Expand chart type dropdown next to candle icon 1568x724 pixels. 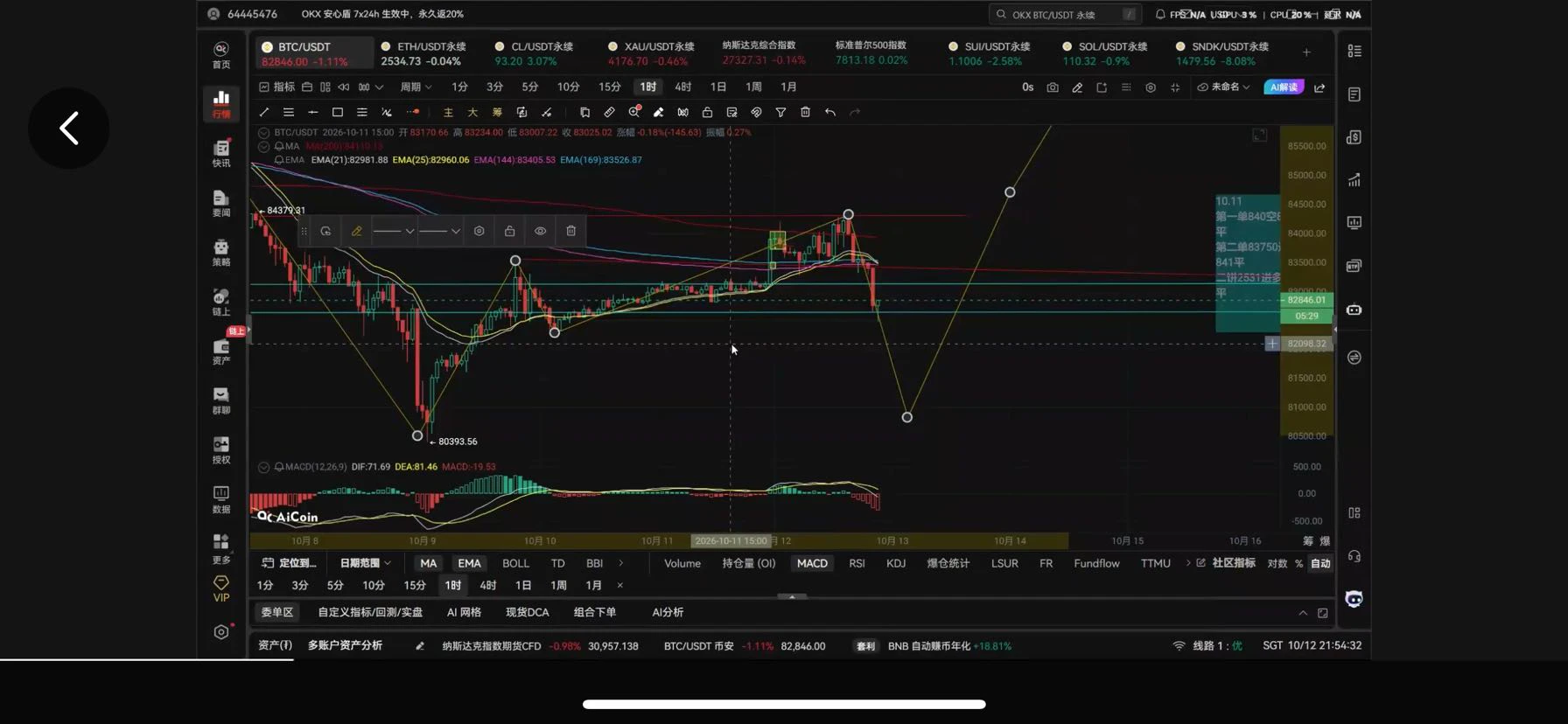pos(379,87)
